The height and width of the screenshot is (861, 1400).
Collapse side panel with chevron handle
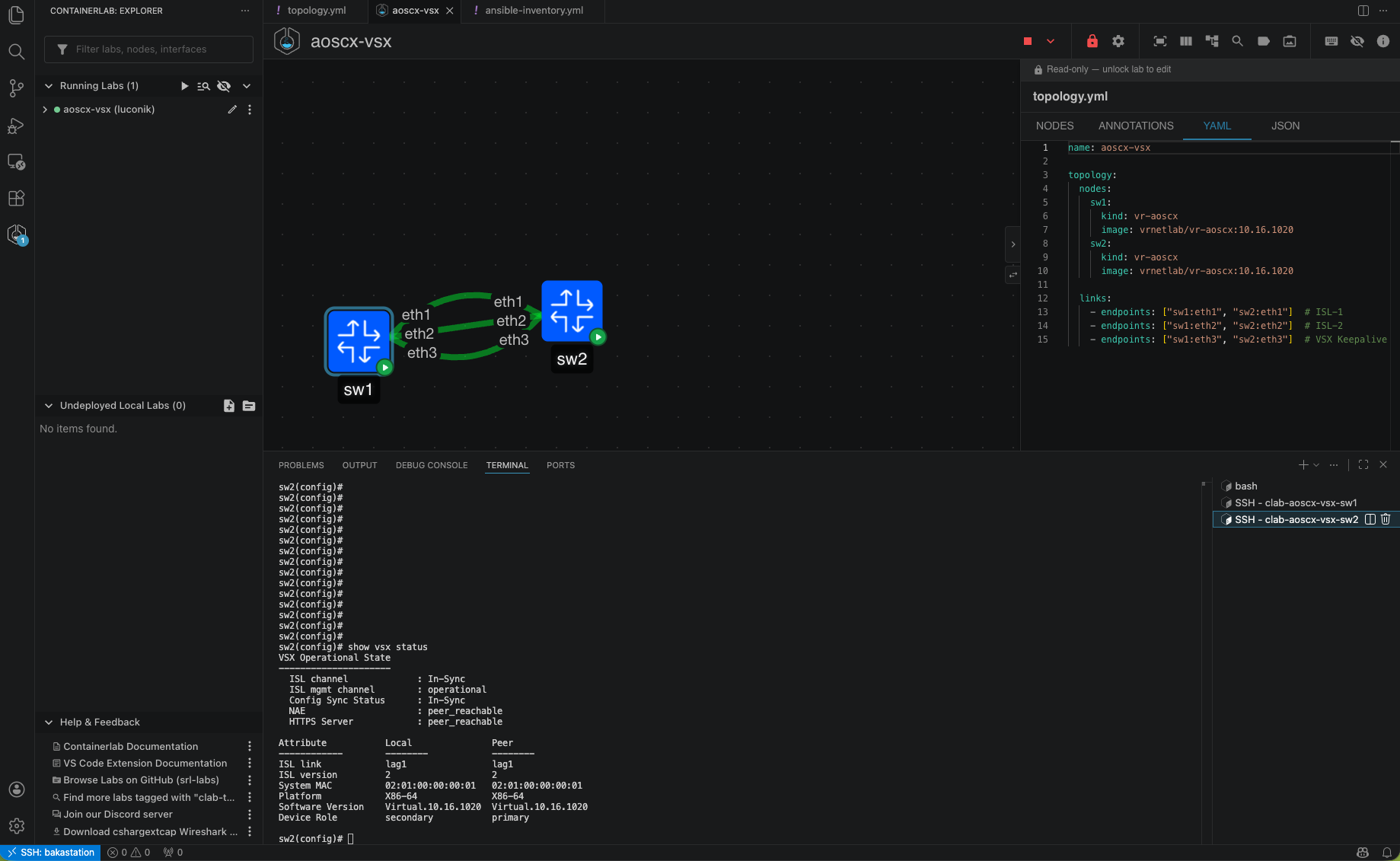point(1013,244)
